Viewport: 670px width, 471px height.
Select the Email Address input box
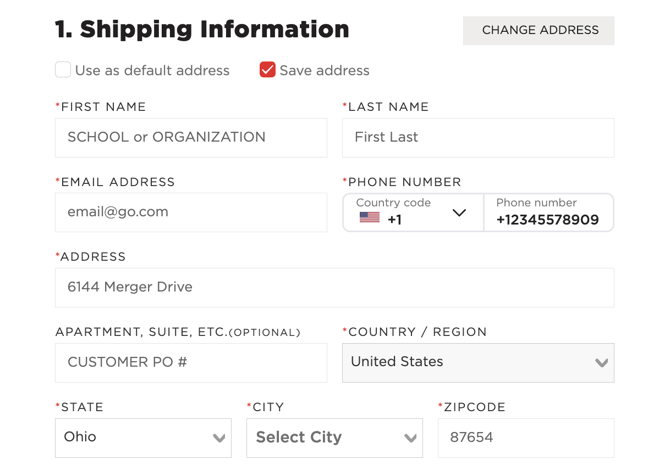click(x=191, y=212)
